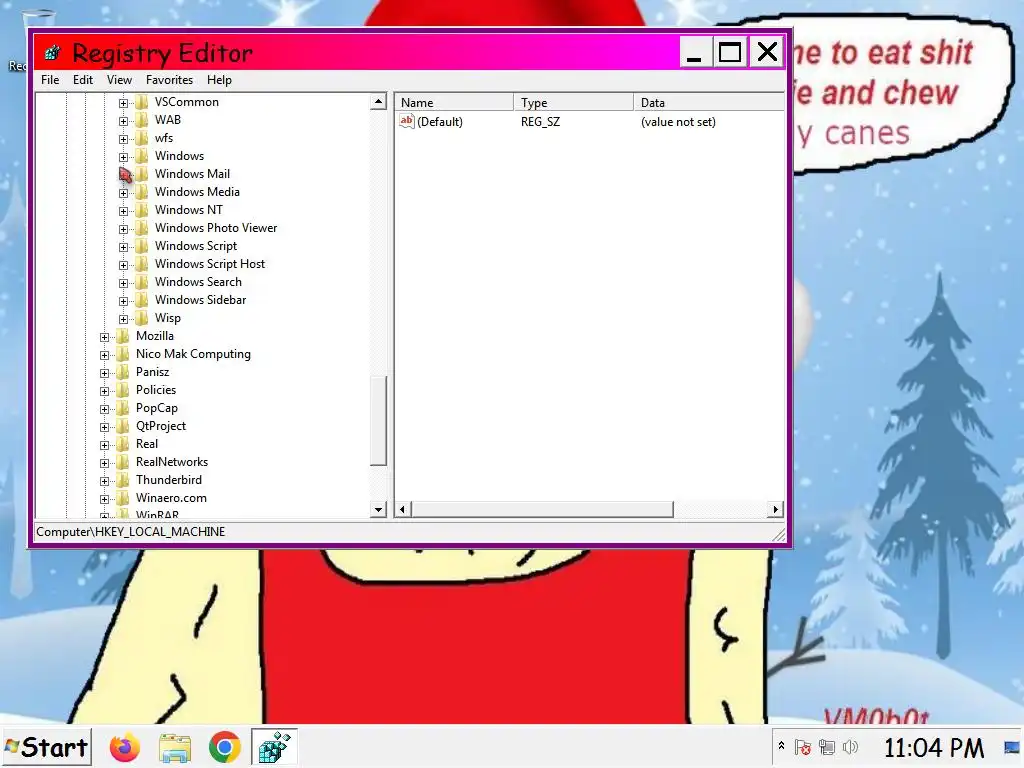
Task: Click the taskbar clock showing 11:04 PM
Action: coord(934,747)
